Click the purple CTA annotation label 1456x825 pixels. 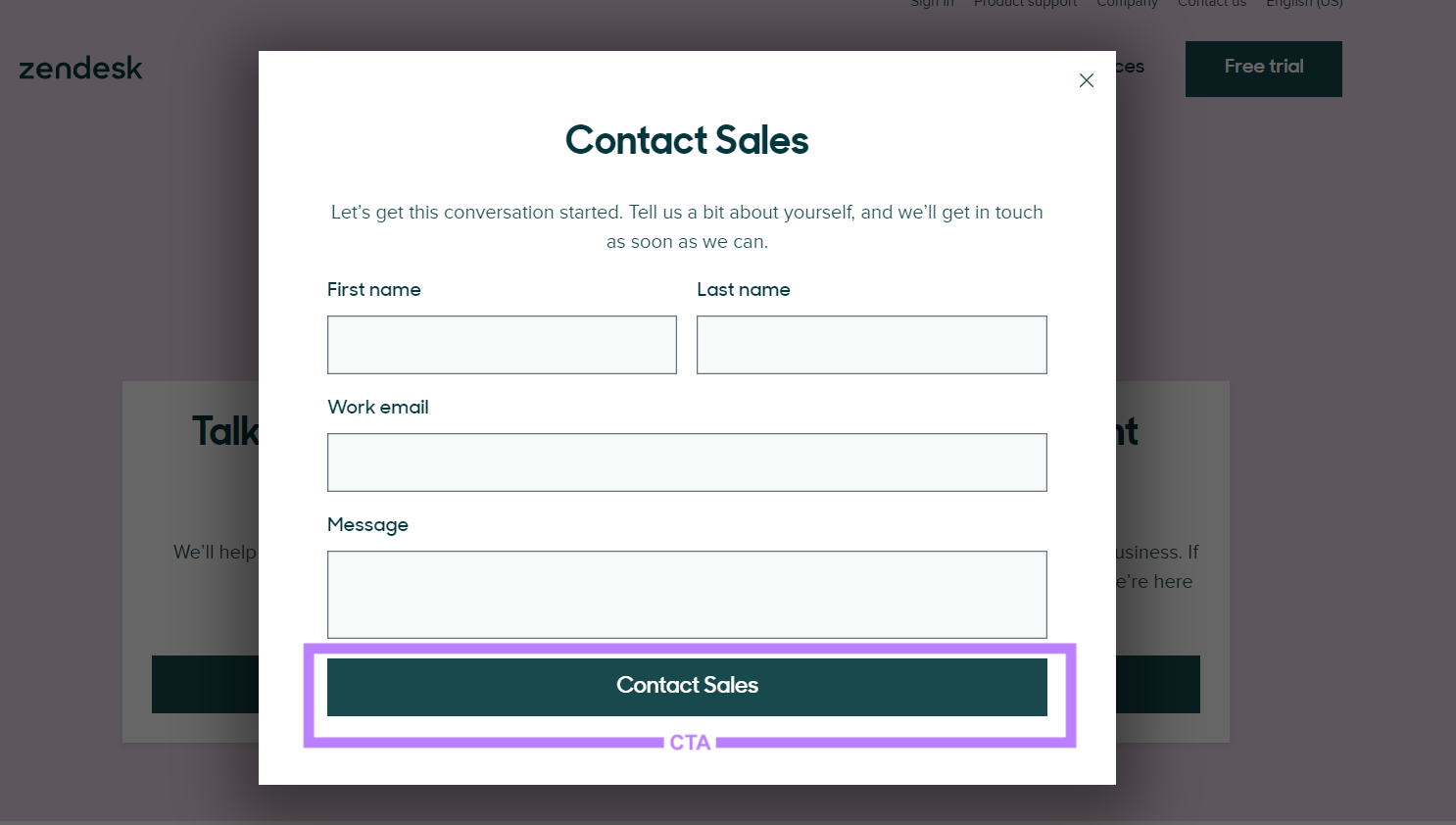[689, 742]
